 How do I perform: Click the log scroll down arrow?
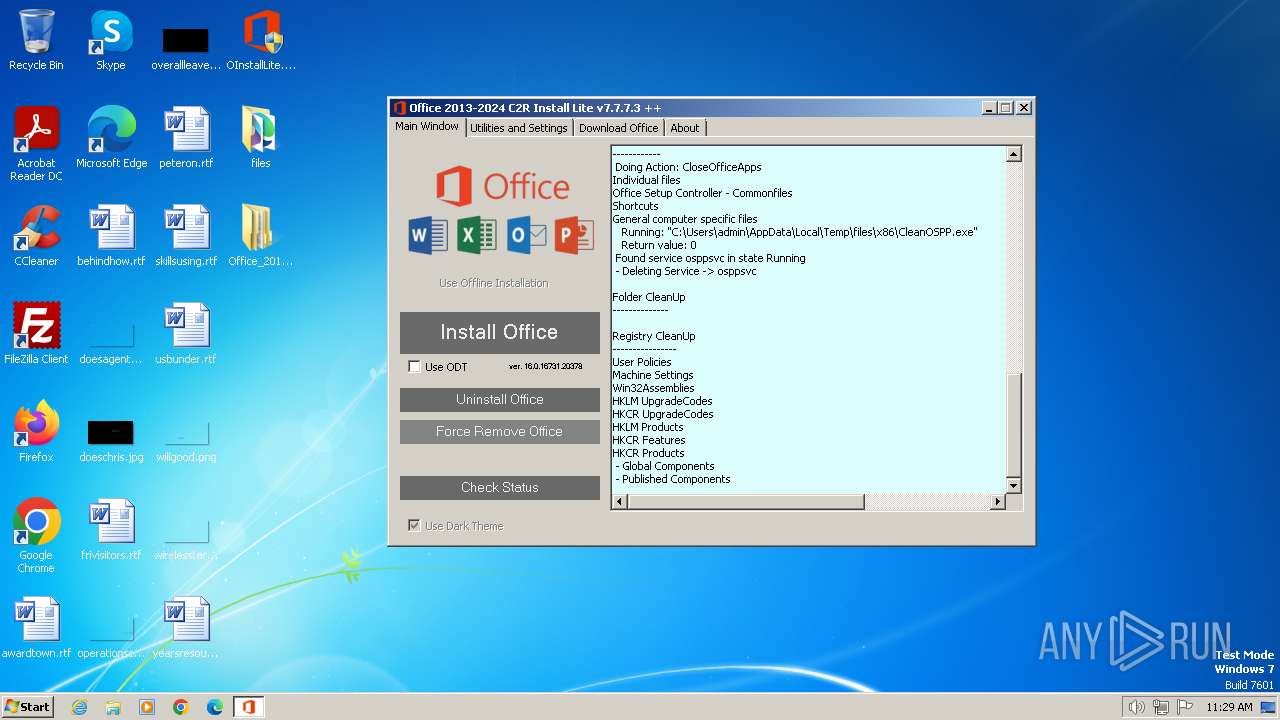tap(1014, 486)
